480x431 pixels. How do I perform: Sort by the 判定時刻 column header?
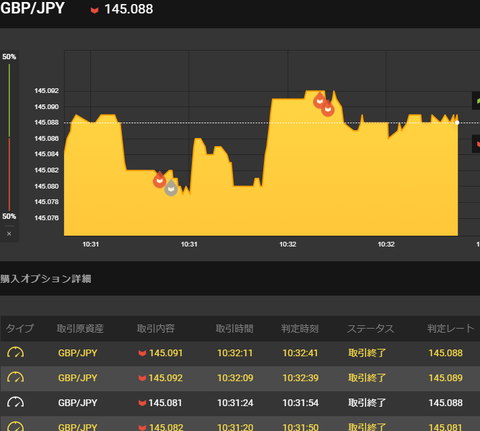(x=300, y=329)
